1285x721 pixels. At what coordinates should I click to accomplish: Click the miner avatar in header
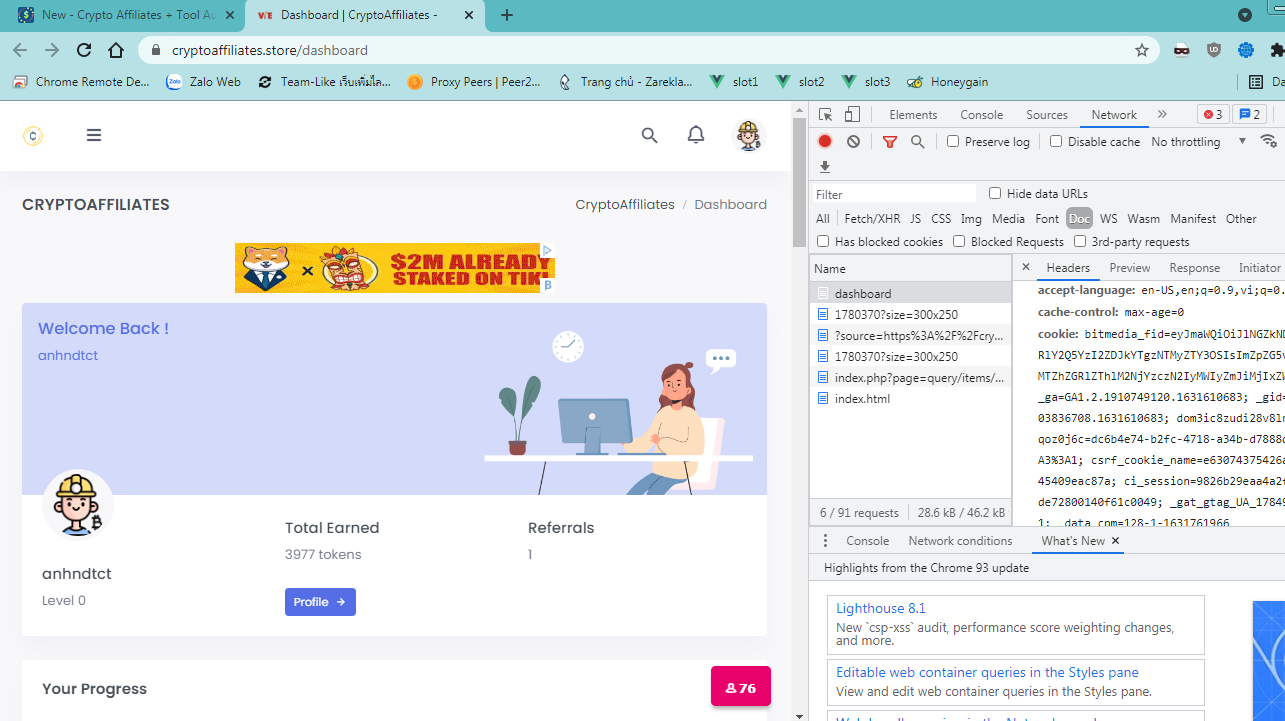click(x=748, y=135)
